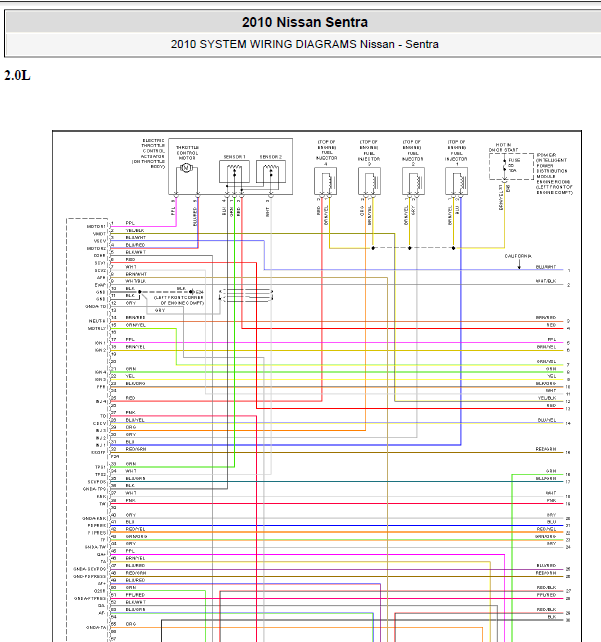This screenshot has height=642, width=601.
Task: Click the E24 ground symbol
Action: [192, 292]
